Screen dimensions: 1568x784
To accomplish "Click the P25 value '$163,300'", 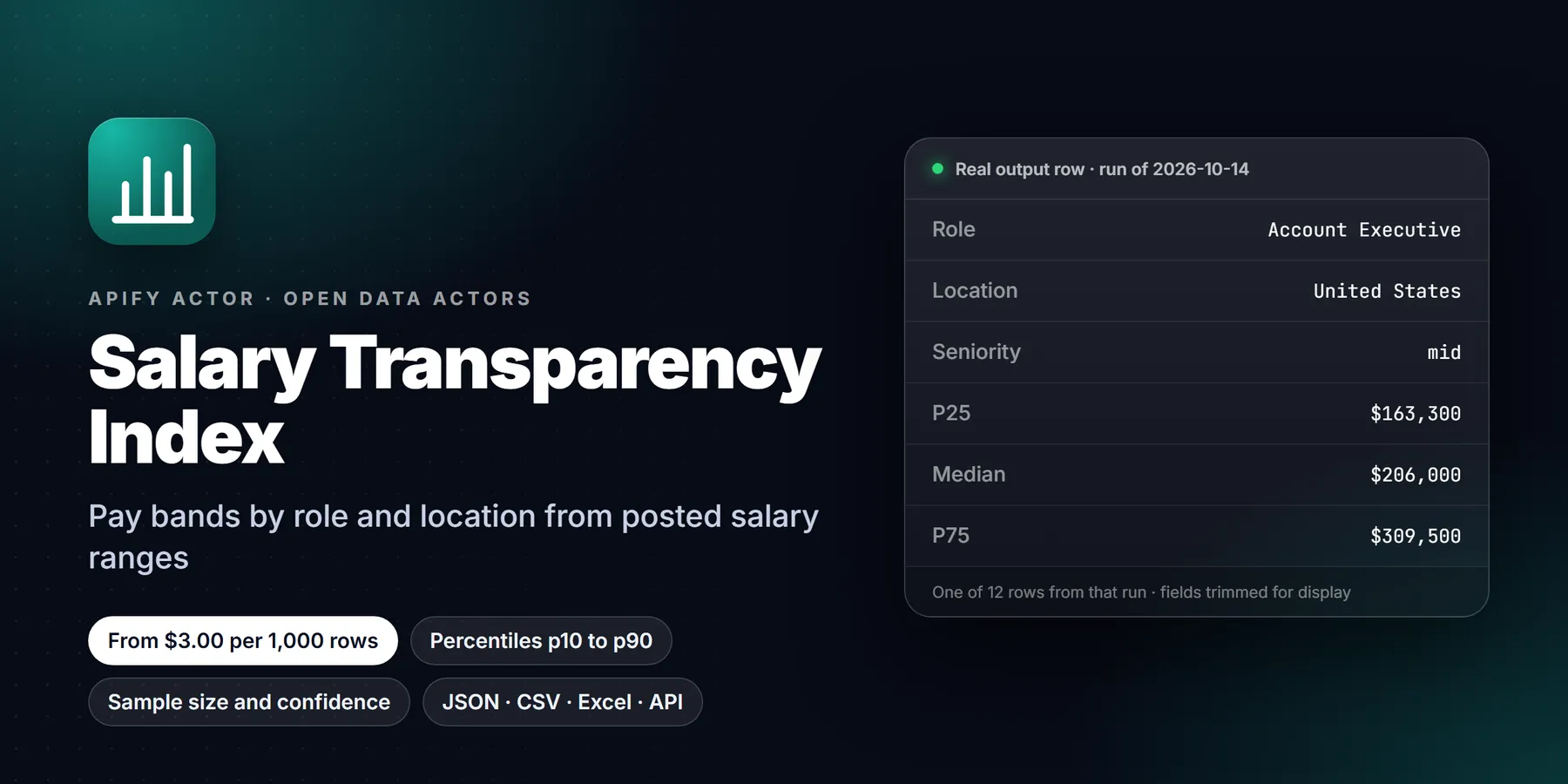I will pyautogui.click(x=1416, y=414).
